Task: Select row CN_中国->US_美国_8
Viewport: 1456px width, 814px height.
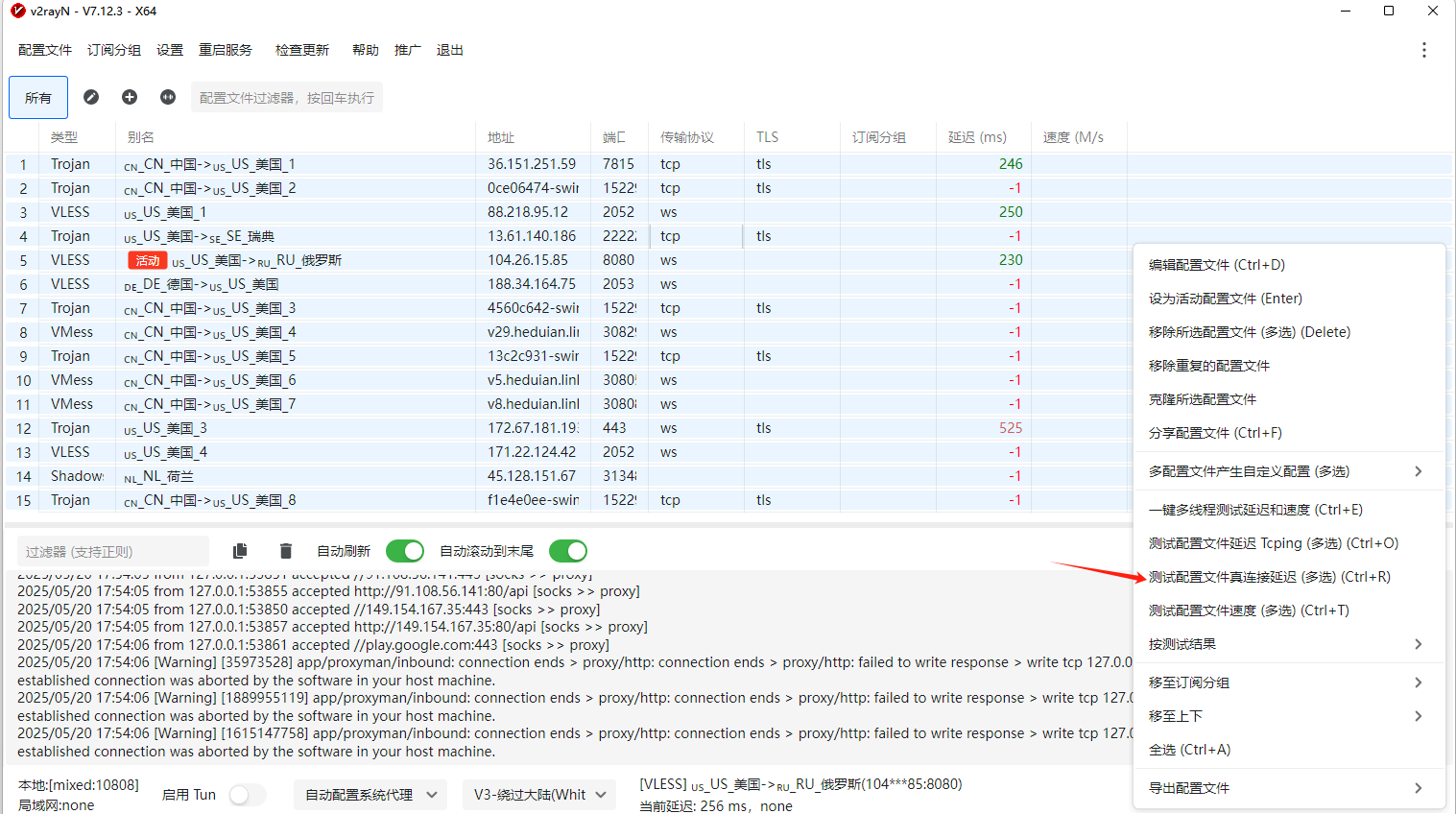Action: (568, 500)
